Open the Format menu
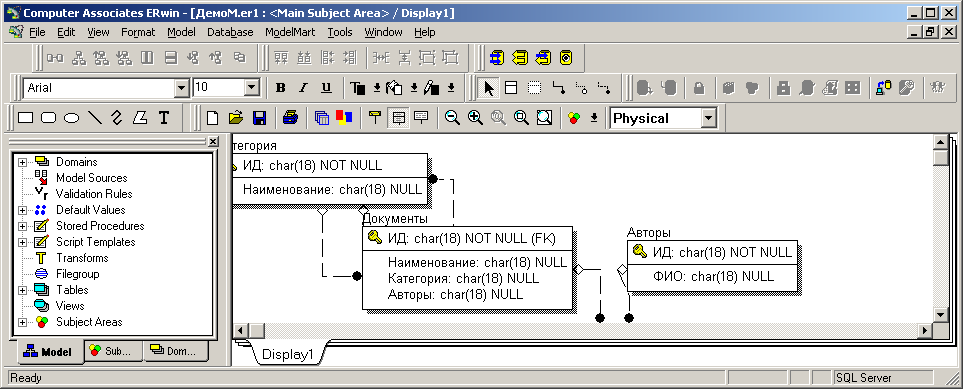 pos(138,32)
